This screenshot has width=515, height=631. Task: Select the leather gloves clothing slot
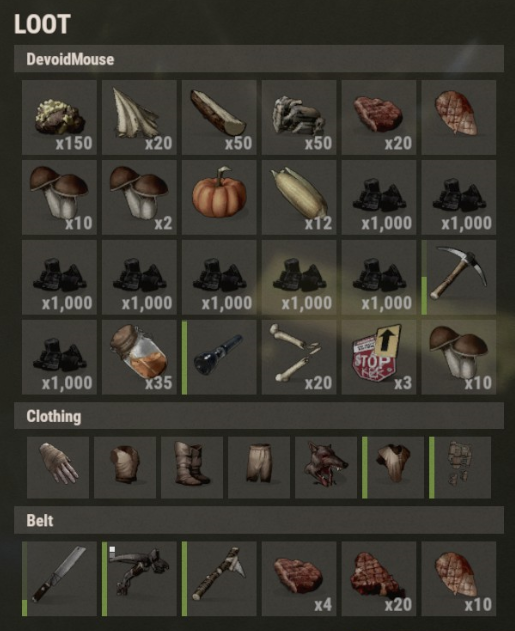pos(58,468)
